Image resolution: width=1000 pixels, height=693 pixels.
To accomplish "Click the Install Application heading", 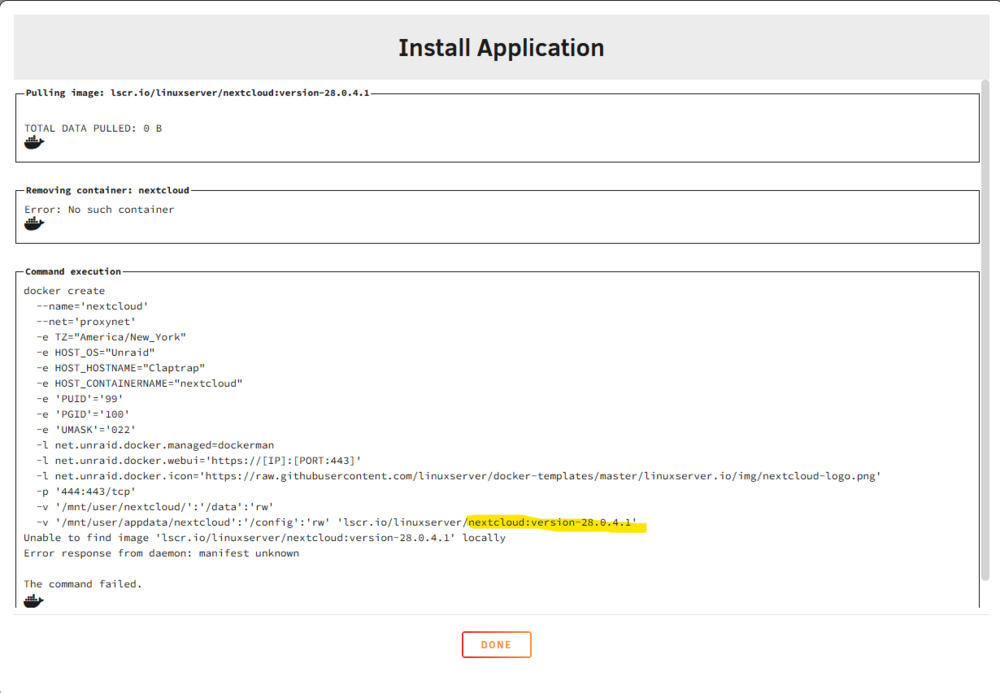I will pos(501,48).
